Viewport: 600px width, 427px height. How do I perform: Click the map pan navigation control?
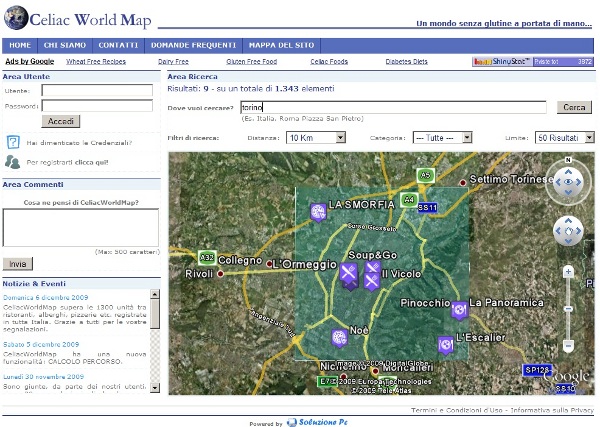pos(567,230)
